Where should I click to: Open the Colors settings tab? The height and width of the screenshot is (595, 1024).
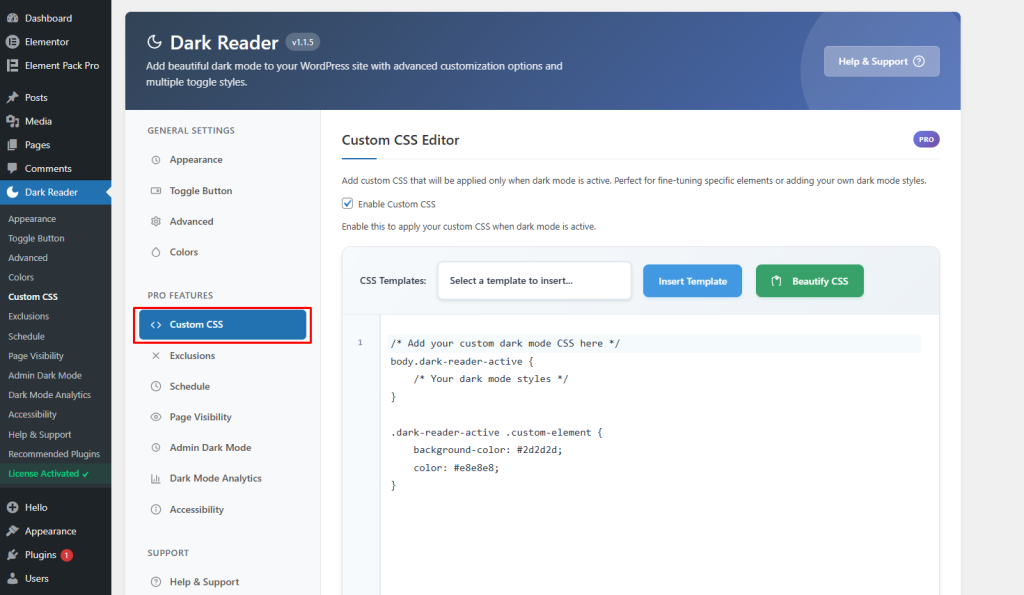tap(223, 252)
